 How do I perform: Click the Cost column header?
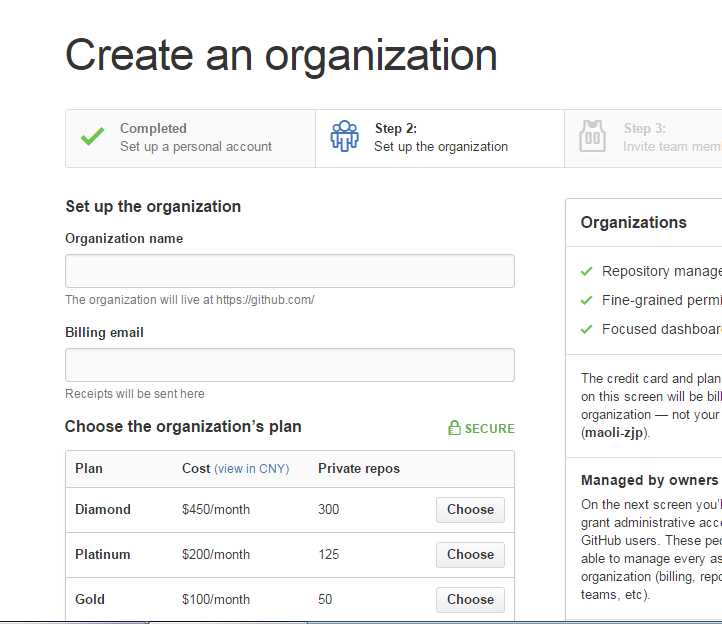pyautogui.click(x=196, y=468)
